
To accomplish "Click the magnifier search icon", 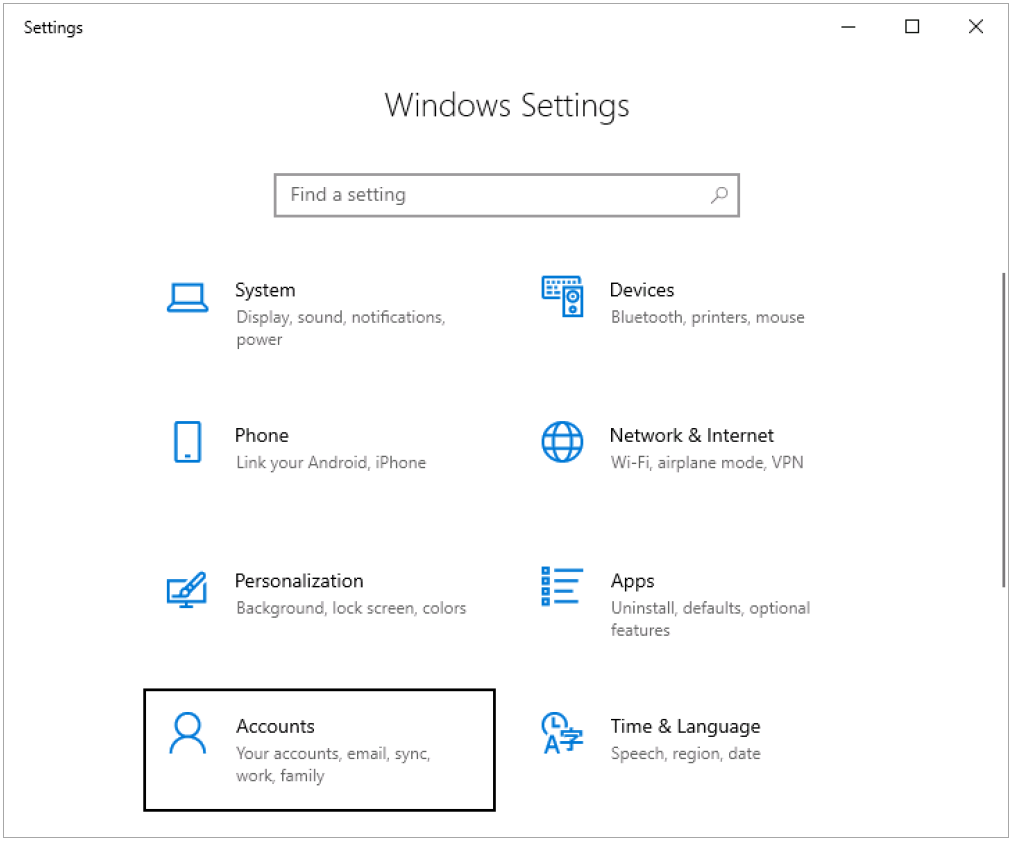I will pos(719,195).
